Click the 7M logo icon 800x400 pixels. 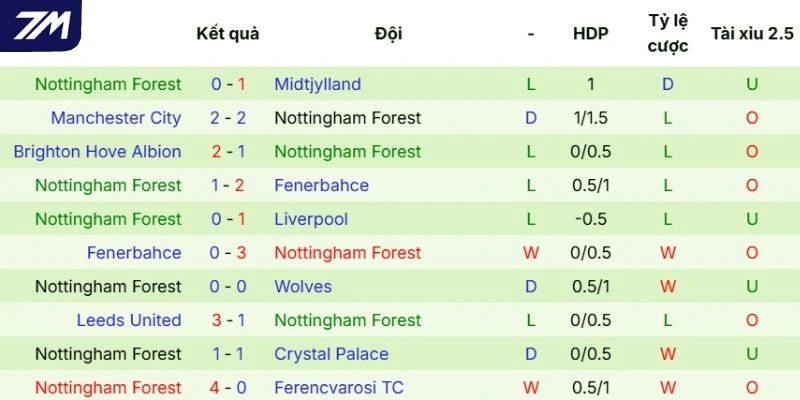click(x=42, y=24)
